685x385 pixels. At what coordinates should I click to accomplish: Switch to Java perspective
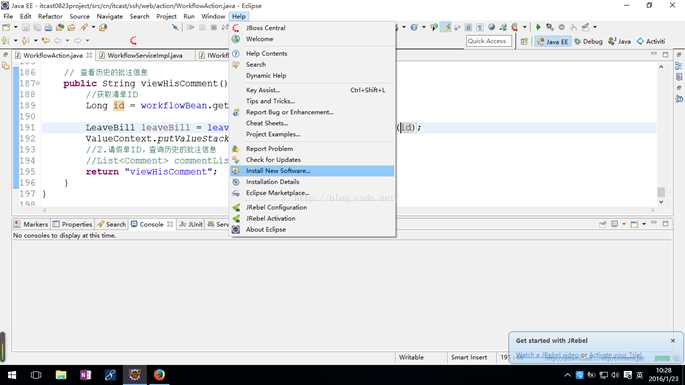tap(619, 42)
